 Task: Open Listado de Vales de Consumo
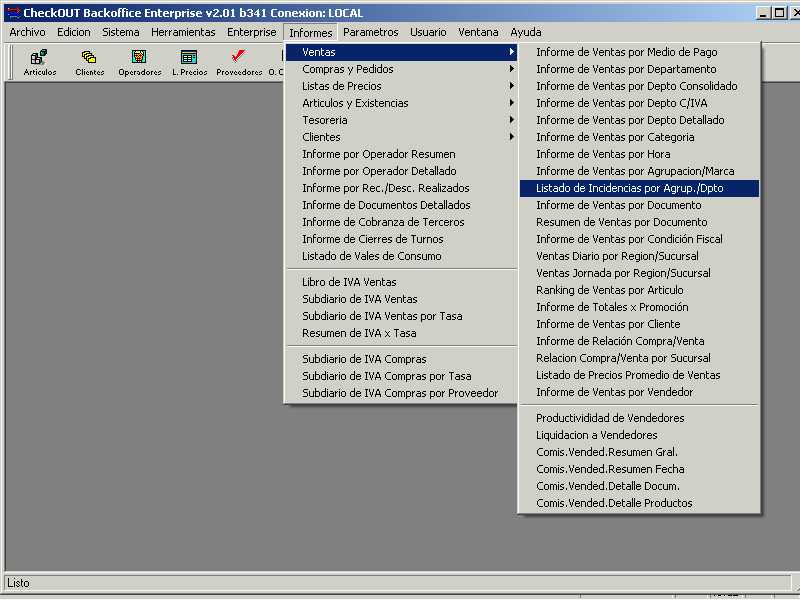coord(401,256)
